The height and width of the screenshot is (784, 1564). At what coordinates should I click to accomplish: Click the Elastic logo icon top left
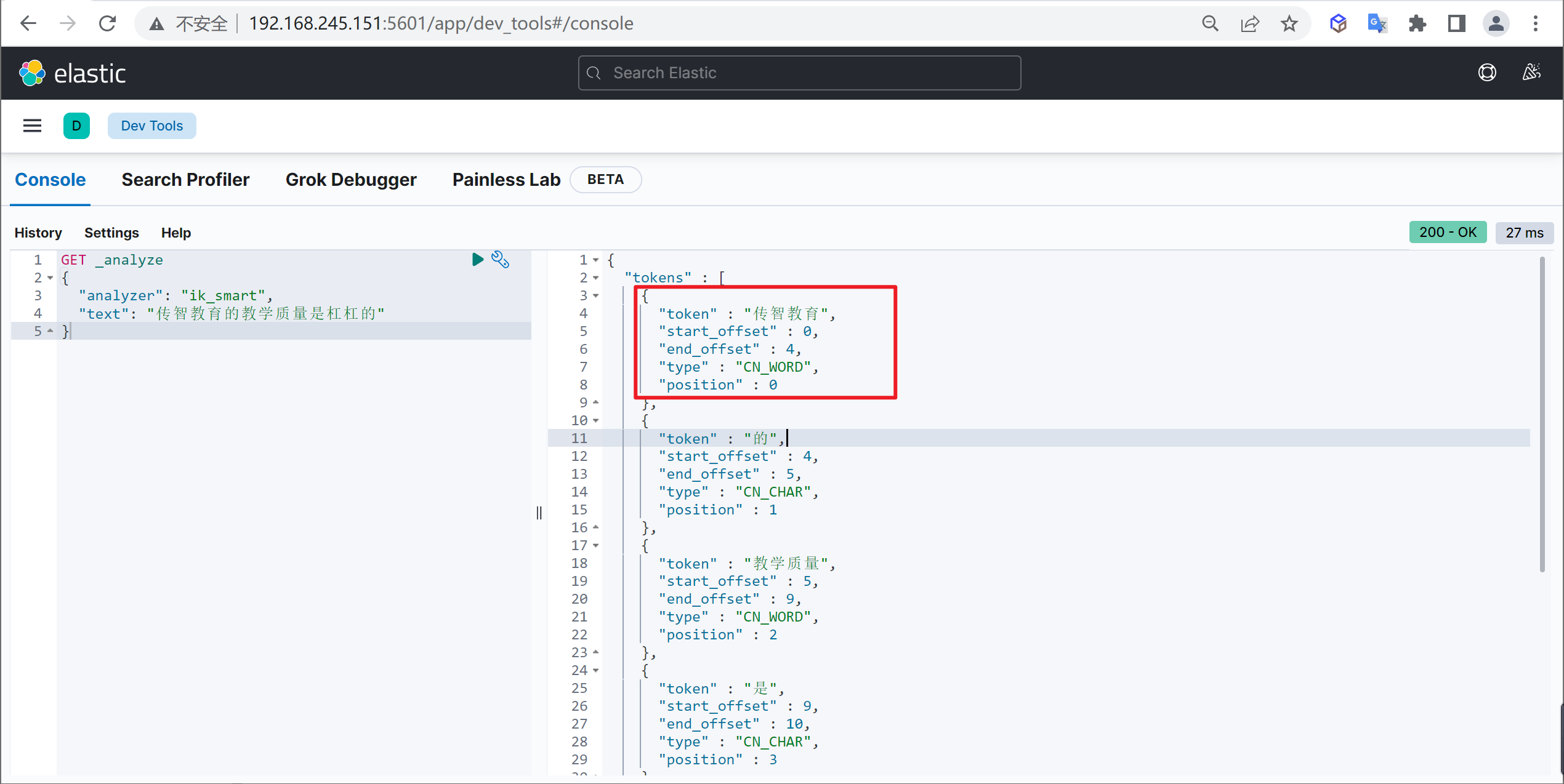tap(35, 71)
